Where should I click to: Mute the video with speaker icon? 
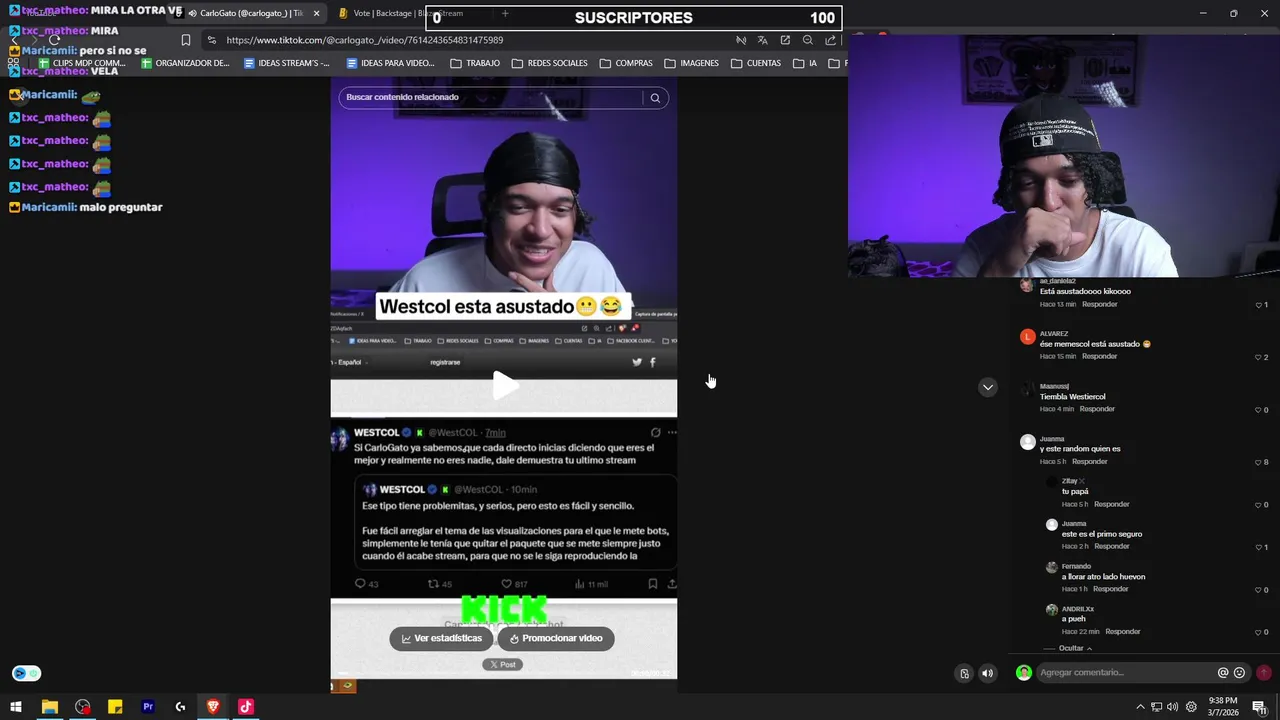coord(987,673)
